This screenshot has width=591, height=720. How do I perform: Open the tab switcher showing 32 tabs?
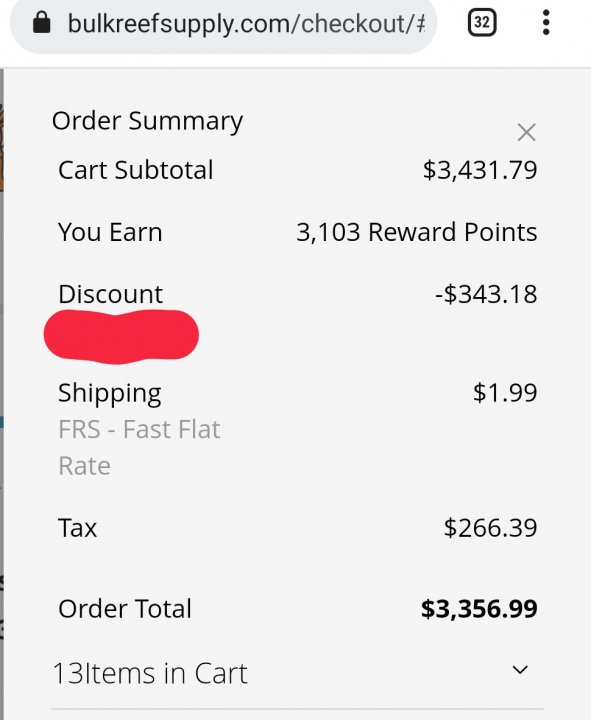[x=482, y=22]
